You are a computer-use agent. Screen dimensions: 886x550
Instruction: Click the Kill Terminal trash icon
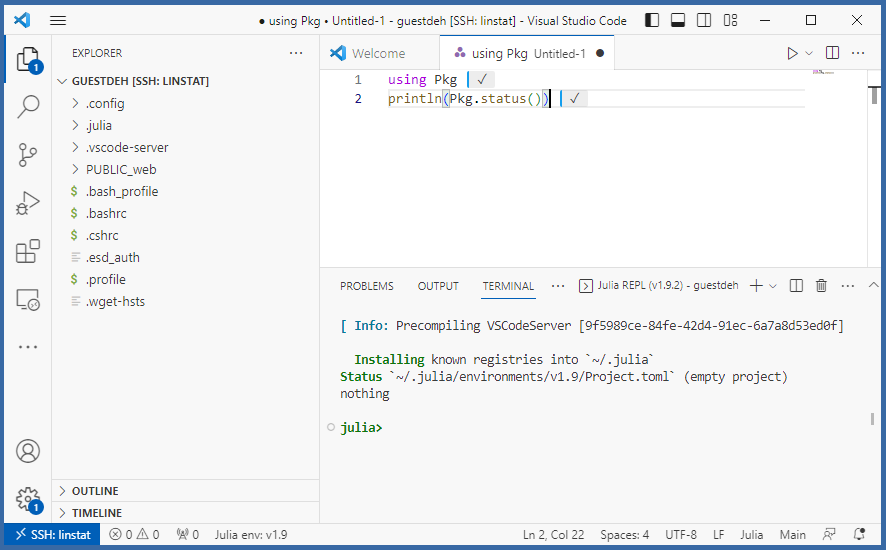821,286
